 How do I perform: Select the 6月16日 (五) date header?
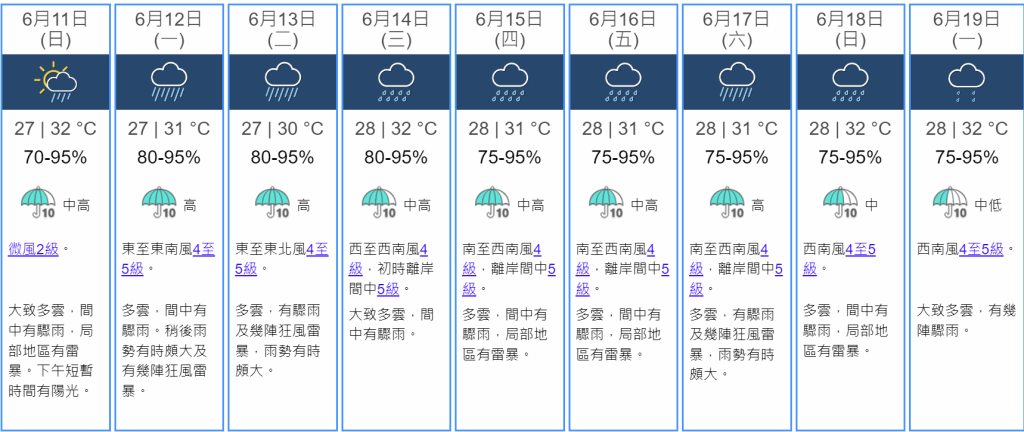[x=623, y=29]
